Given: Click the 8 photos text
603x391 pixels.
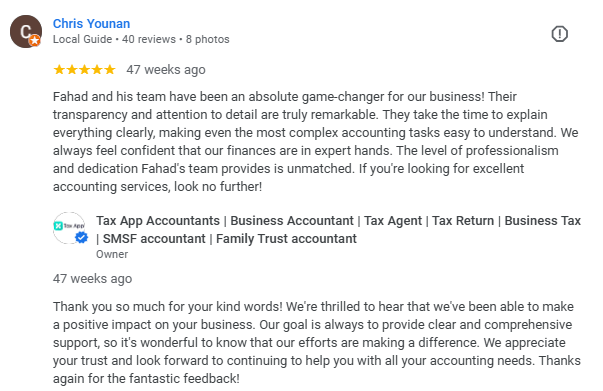Looking at the screenshot, I should click(x=208, y=39).
